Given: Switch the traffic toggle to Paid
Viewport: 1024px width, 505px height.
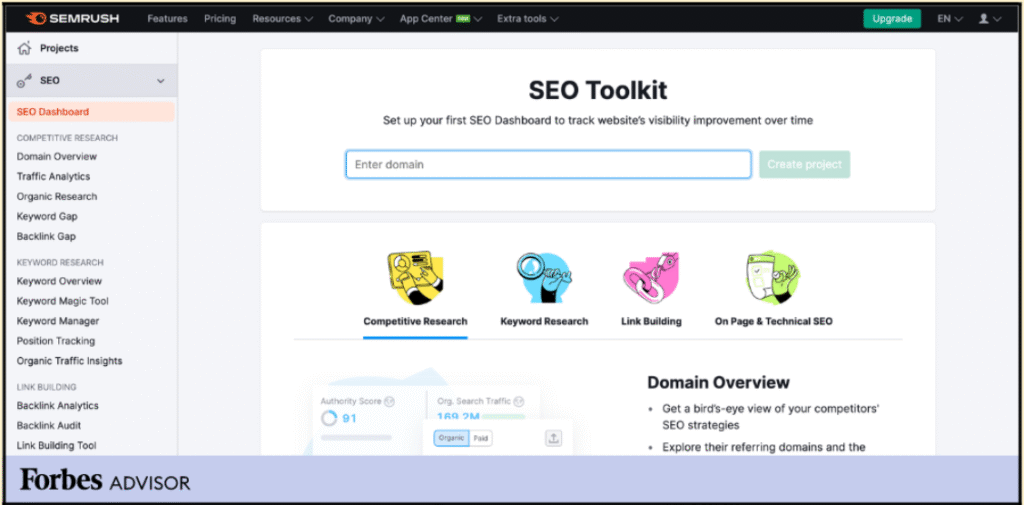Looking at the screenshot, I should (x=482, y=439).
